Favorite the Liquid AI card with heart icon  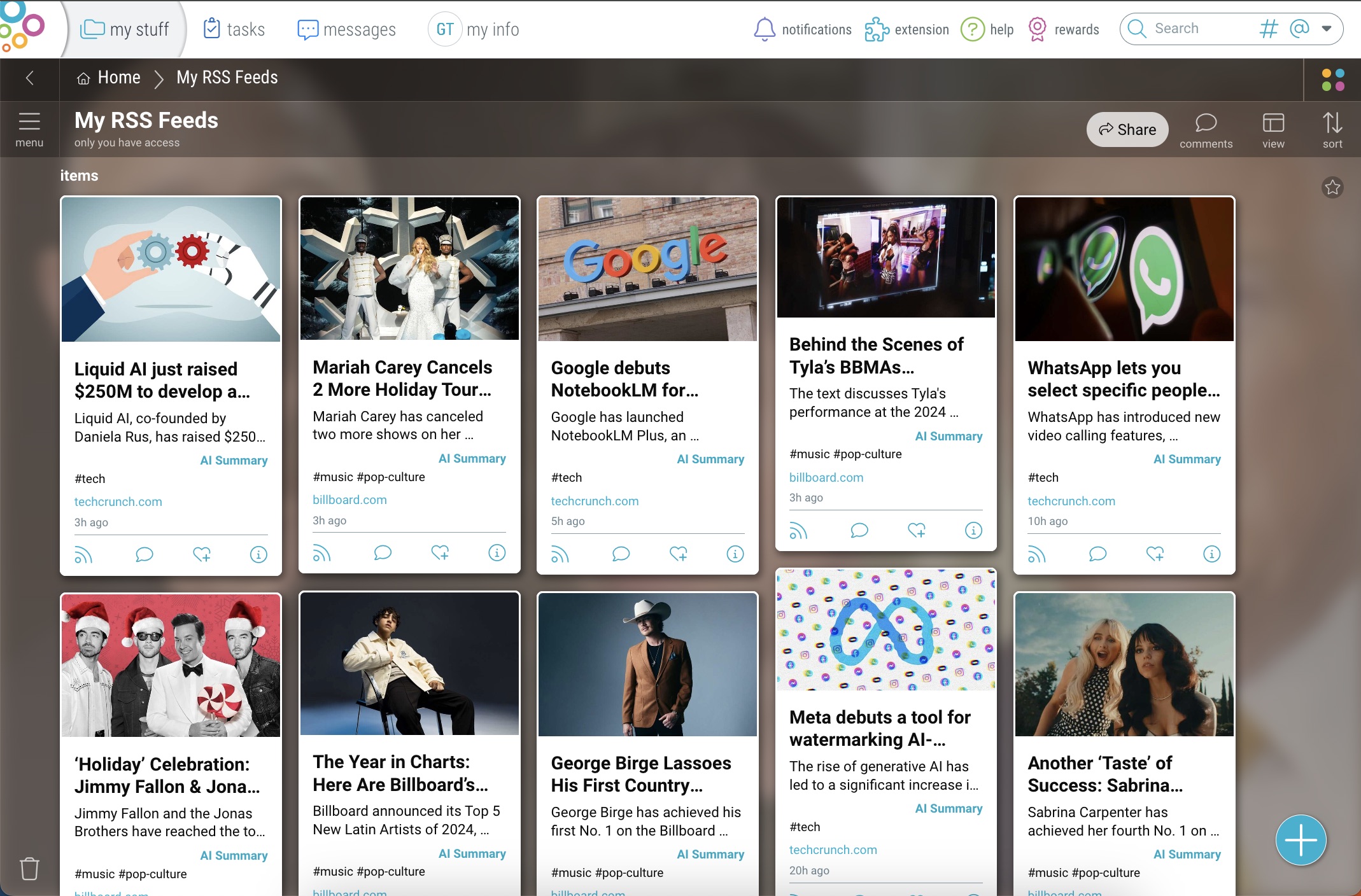coord(202,555)
